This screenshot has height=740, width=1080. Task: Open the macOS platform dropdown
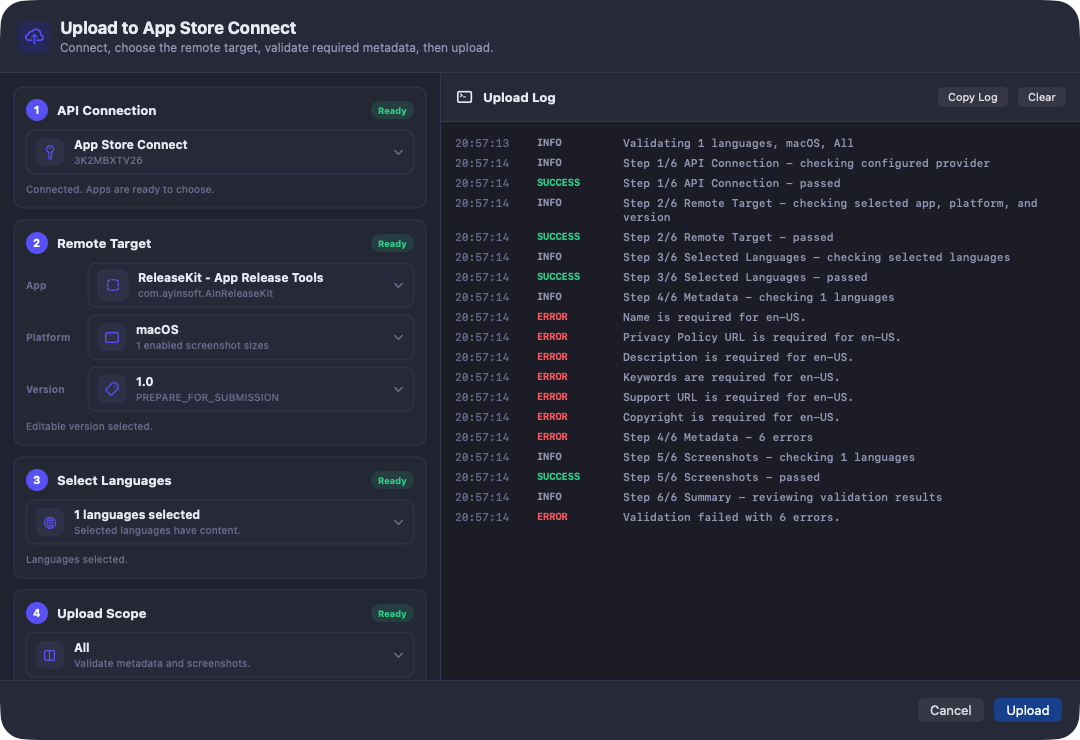pos(251,338)
